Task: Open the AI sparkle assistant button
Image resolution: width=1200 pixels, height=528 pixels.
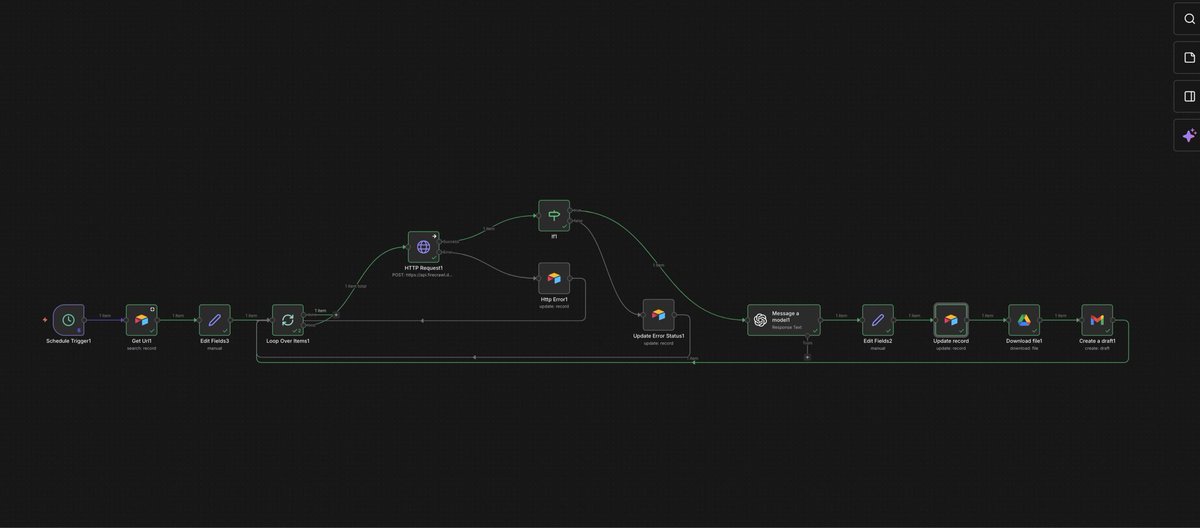Action: [x=1189, y=135]
